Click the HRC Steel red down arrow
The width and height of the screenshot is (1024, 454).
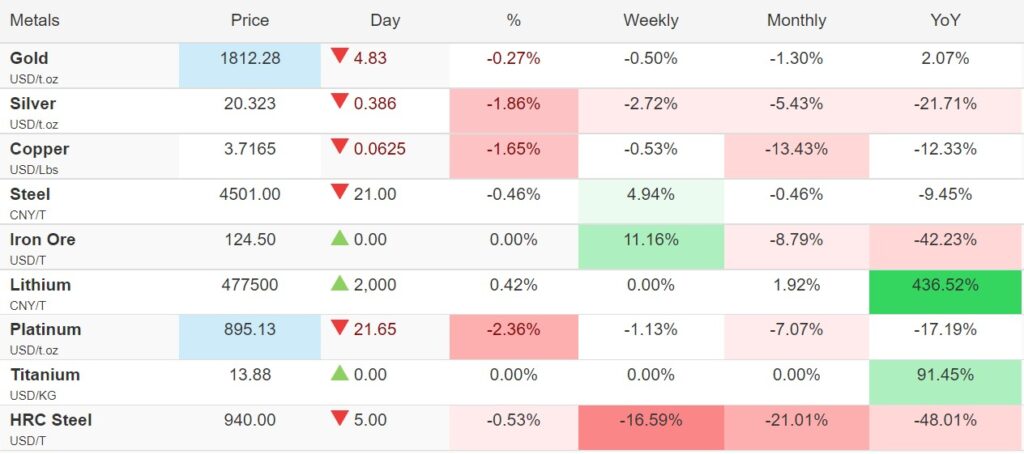pyautogui.click(x=340, y=419)
